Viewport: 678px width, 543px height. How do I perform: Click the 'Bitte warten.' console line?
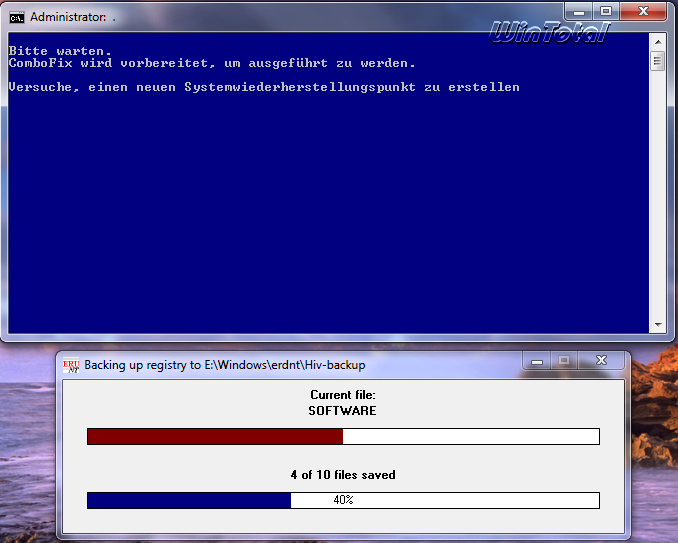(60, 51)
